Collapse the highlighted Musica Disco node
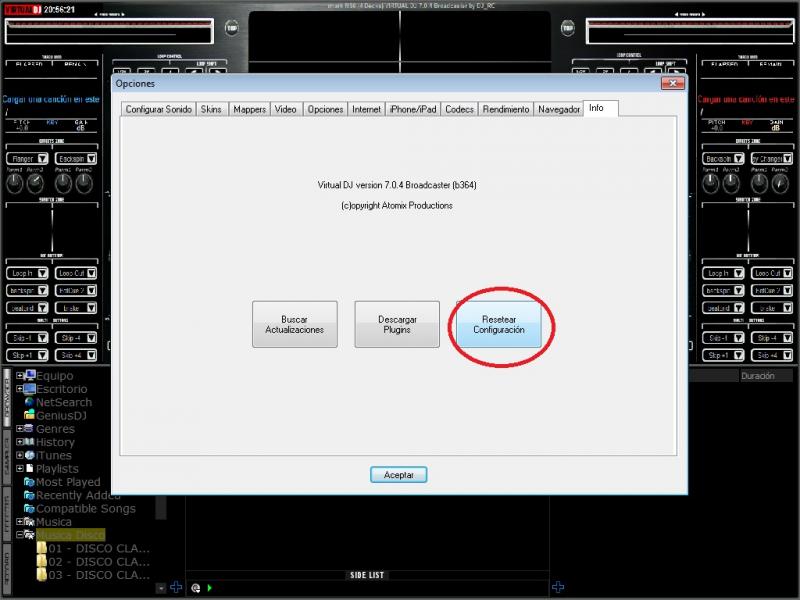 (x=19, y=535)
